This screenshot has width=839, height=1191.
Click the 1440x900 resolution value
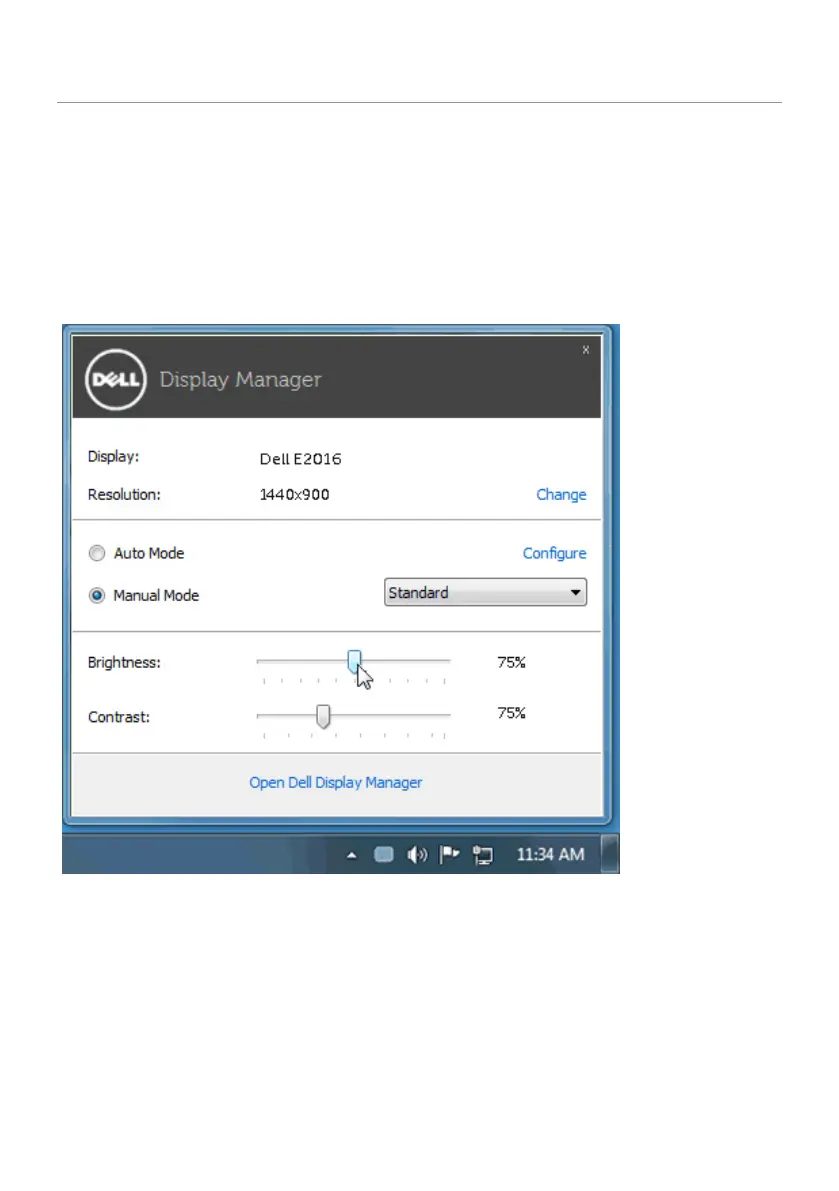[295, 494]
